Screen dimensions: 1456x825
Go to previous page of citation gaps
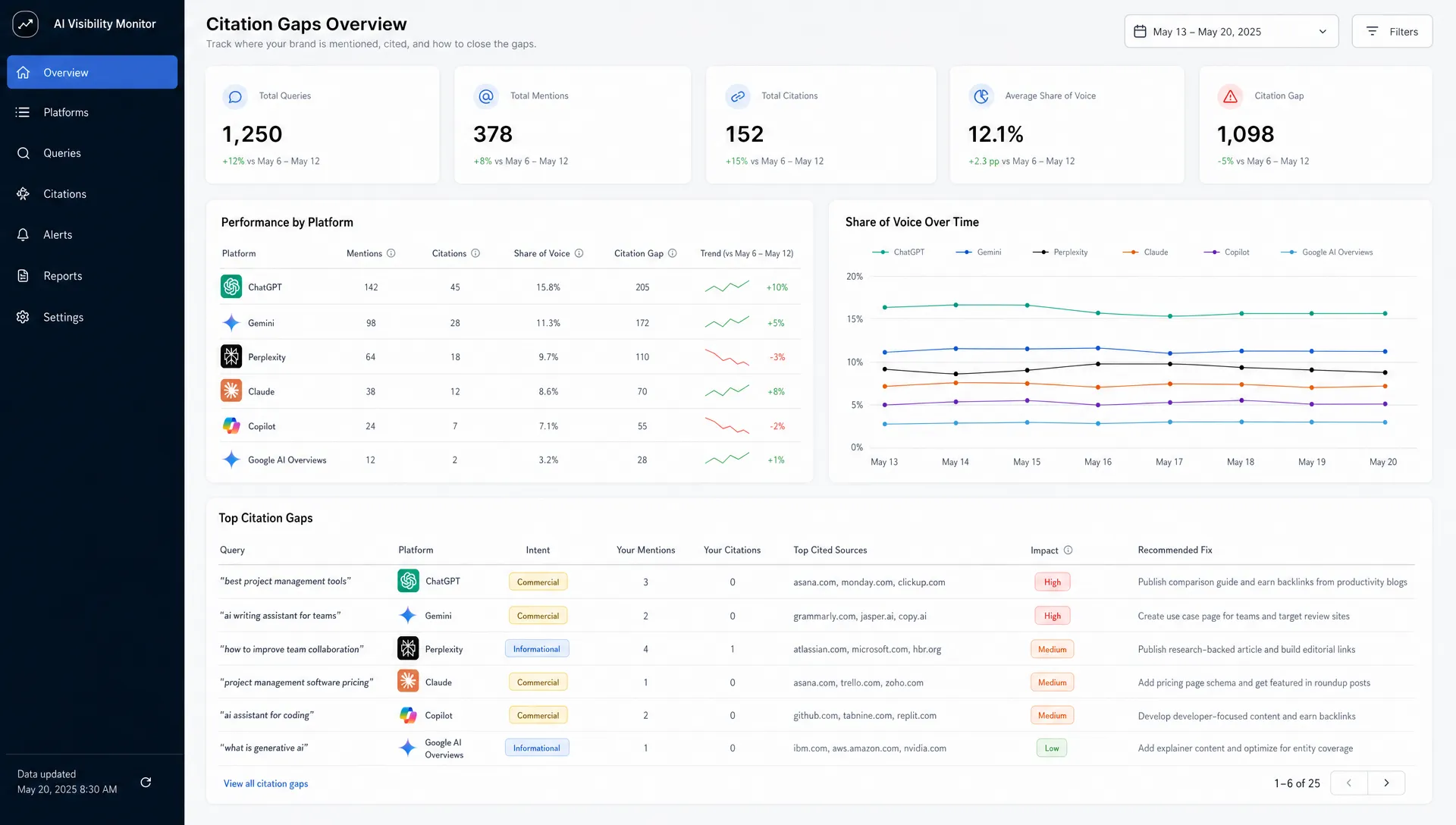click(x=1349, y=783)
